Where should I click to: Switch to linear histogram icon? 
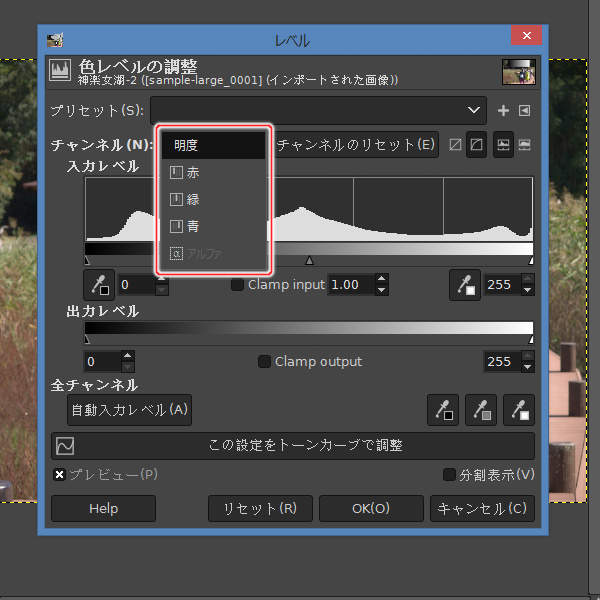(503, 145)
